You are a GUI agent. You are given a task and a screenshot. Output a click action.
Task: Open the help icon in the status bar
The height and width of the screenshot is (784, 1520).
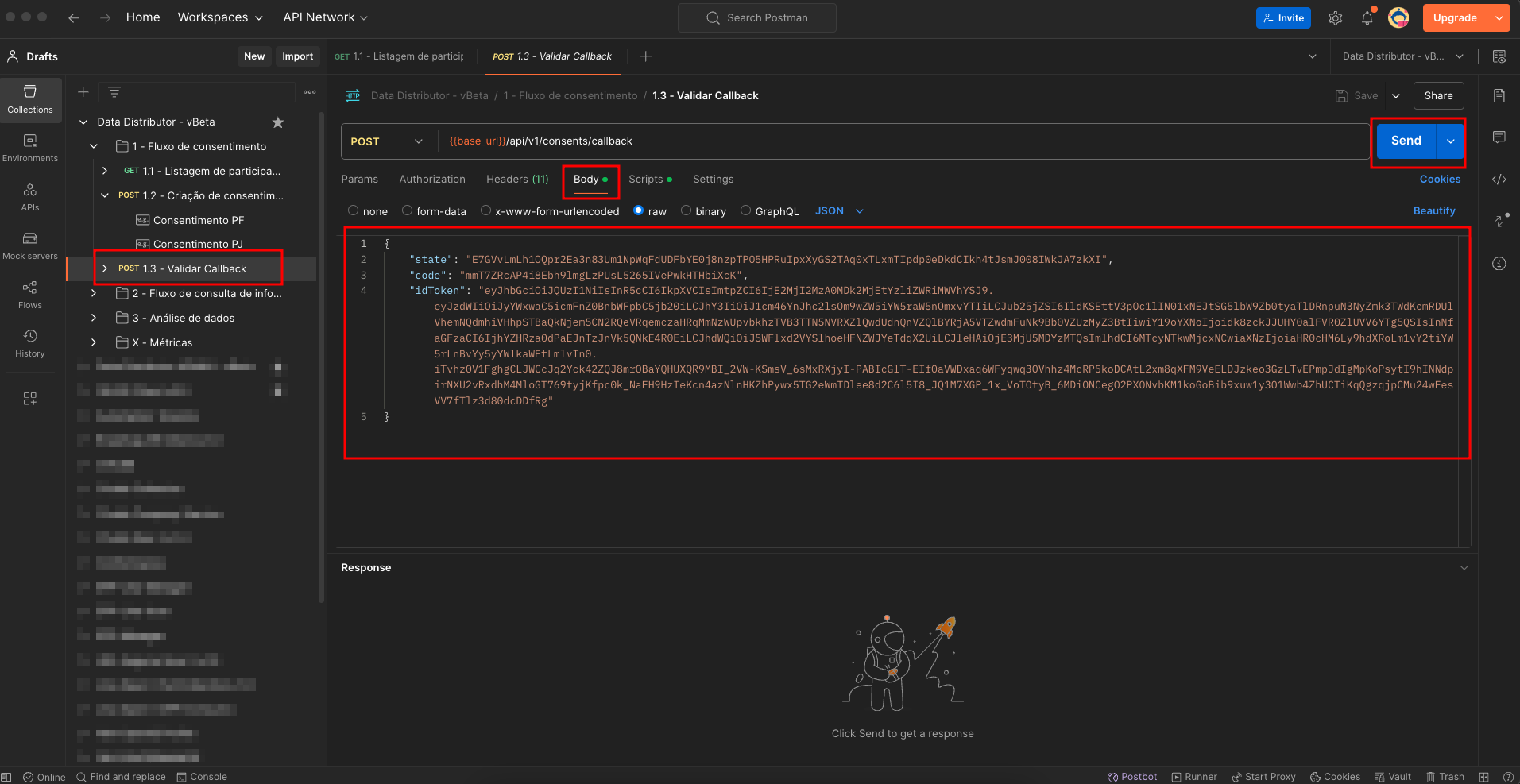coord(1508,777)
